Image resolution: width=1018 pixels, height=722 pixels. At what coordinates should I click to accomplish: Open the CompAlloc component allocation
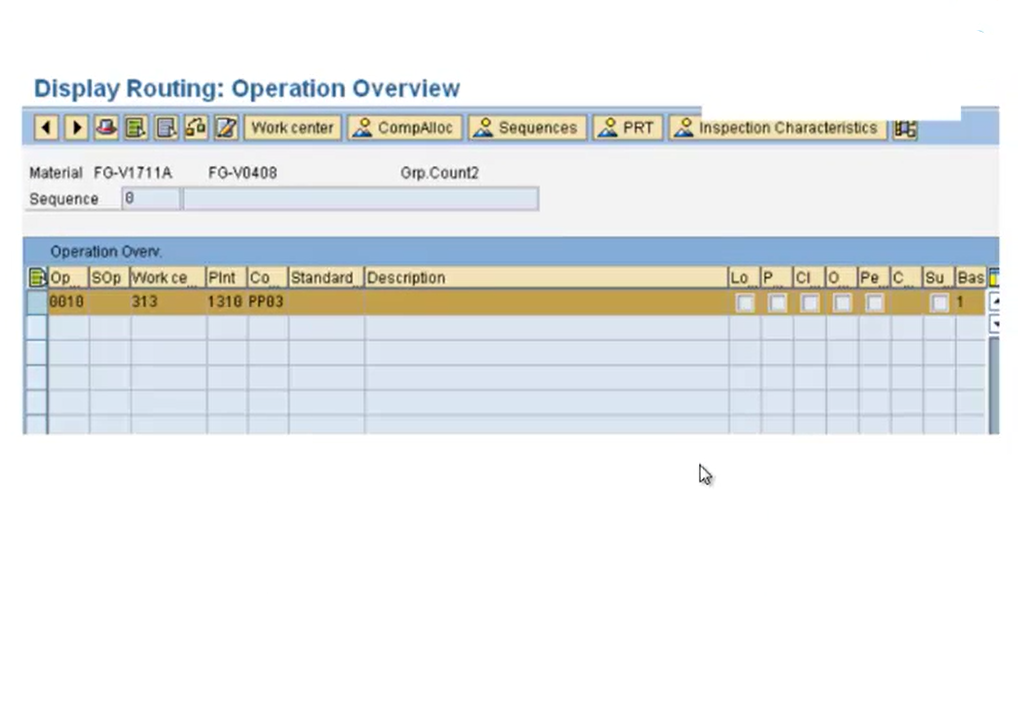[x=404, y=128]
